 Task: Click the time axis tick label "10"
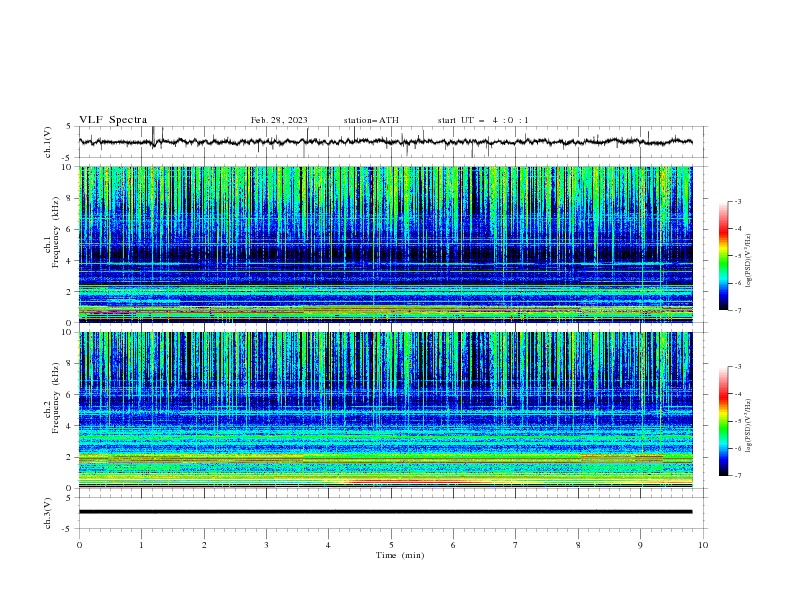pos(703,545)
